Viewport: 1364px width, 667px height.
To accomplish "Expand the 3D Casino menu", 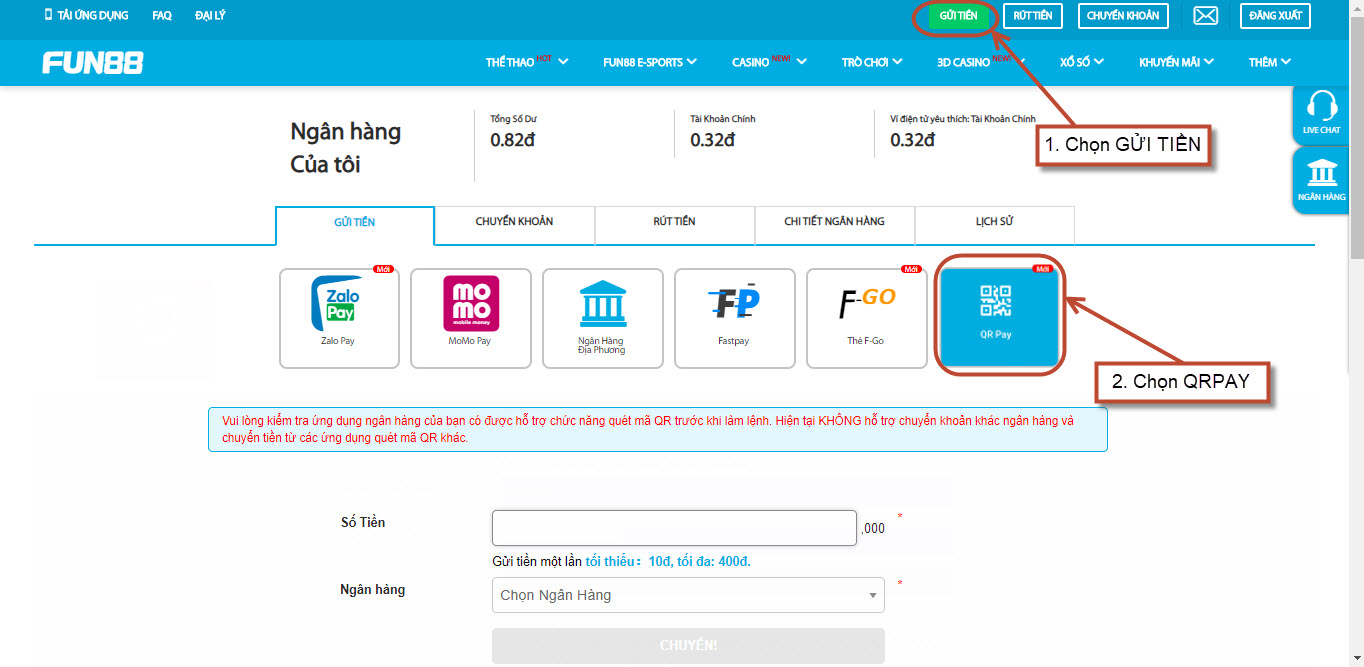I will pyautogui.click(x=981, y=62).
